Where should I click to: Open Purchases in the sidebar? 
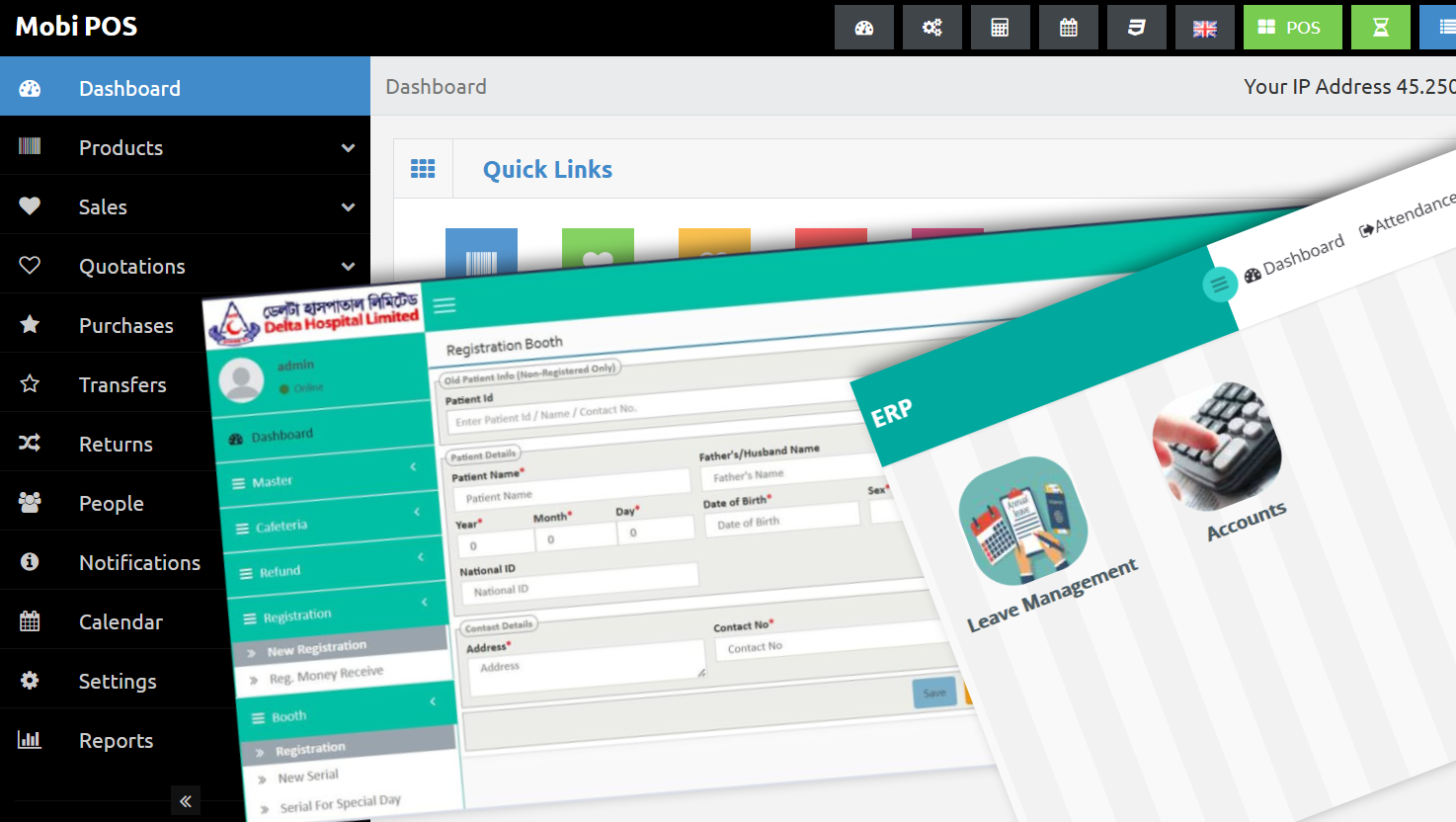[125, 325]
